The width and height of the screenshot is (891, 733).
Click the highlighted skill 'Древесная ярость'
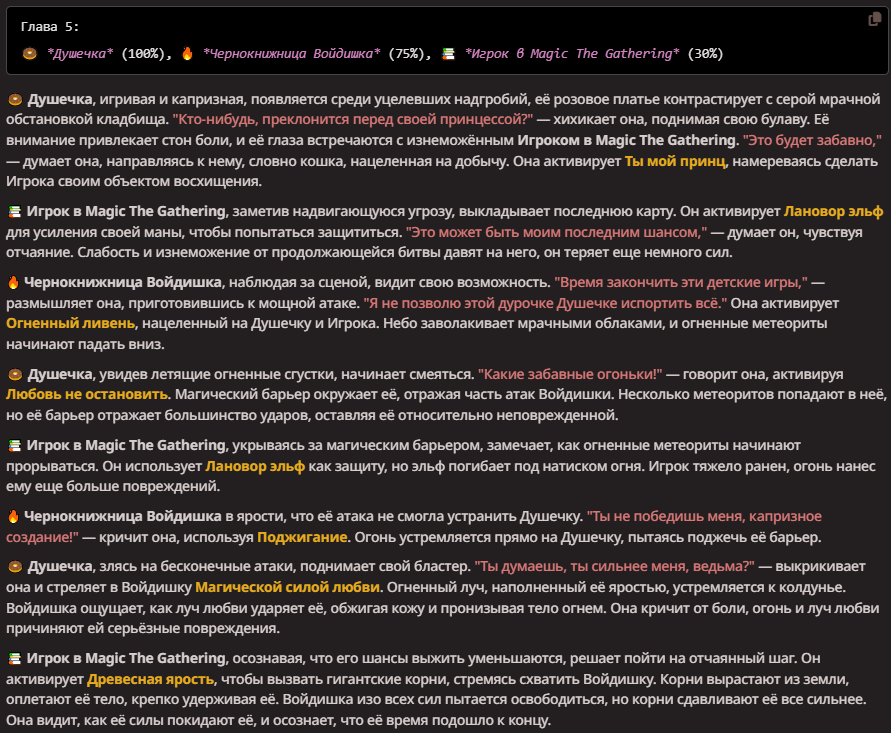tap(150, 680)
